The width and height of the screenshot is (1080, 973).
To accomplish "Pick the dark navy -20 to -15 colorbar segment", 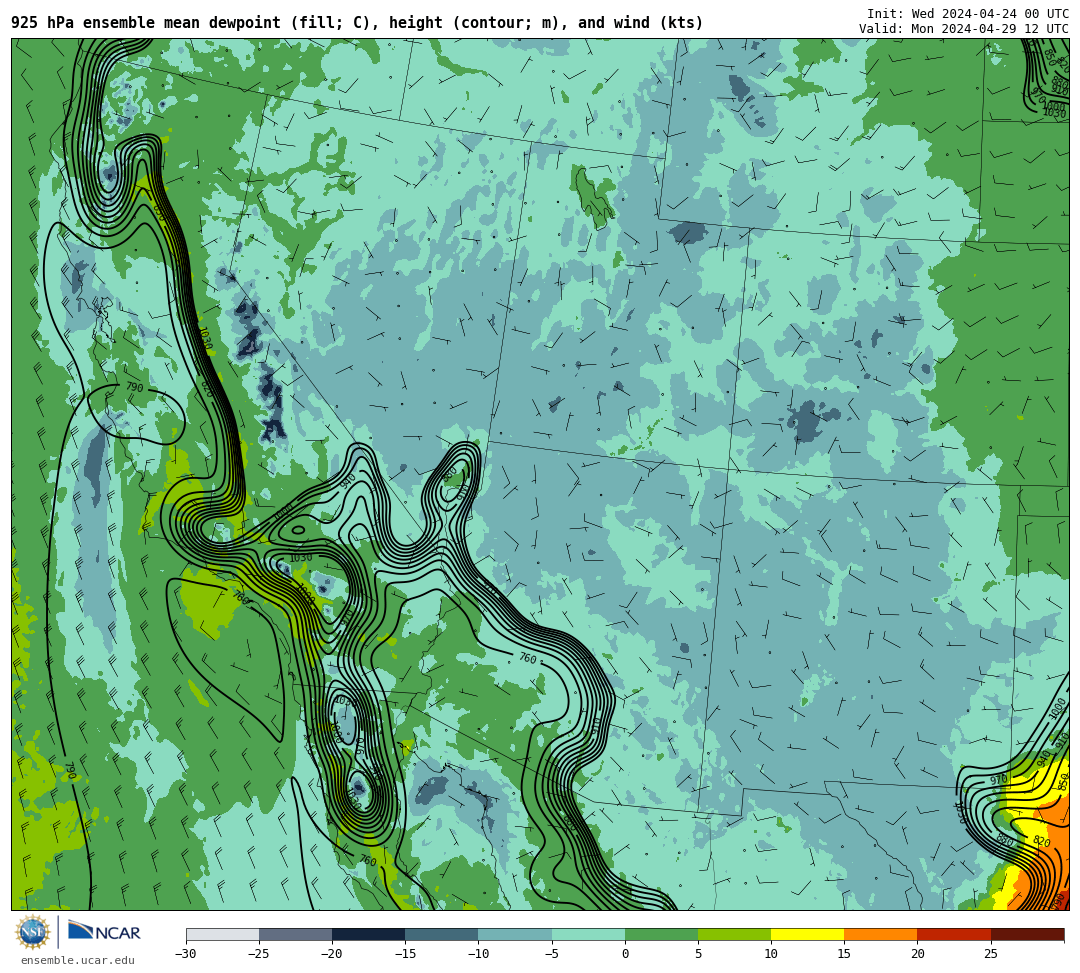I will [368, 934].
